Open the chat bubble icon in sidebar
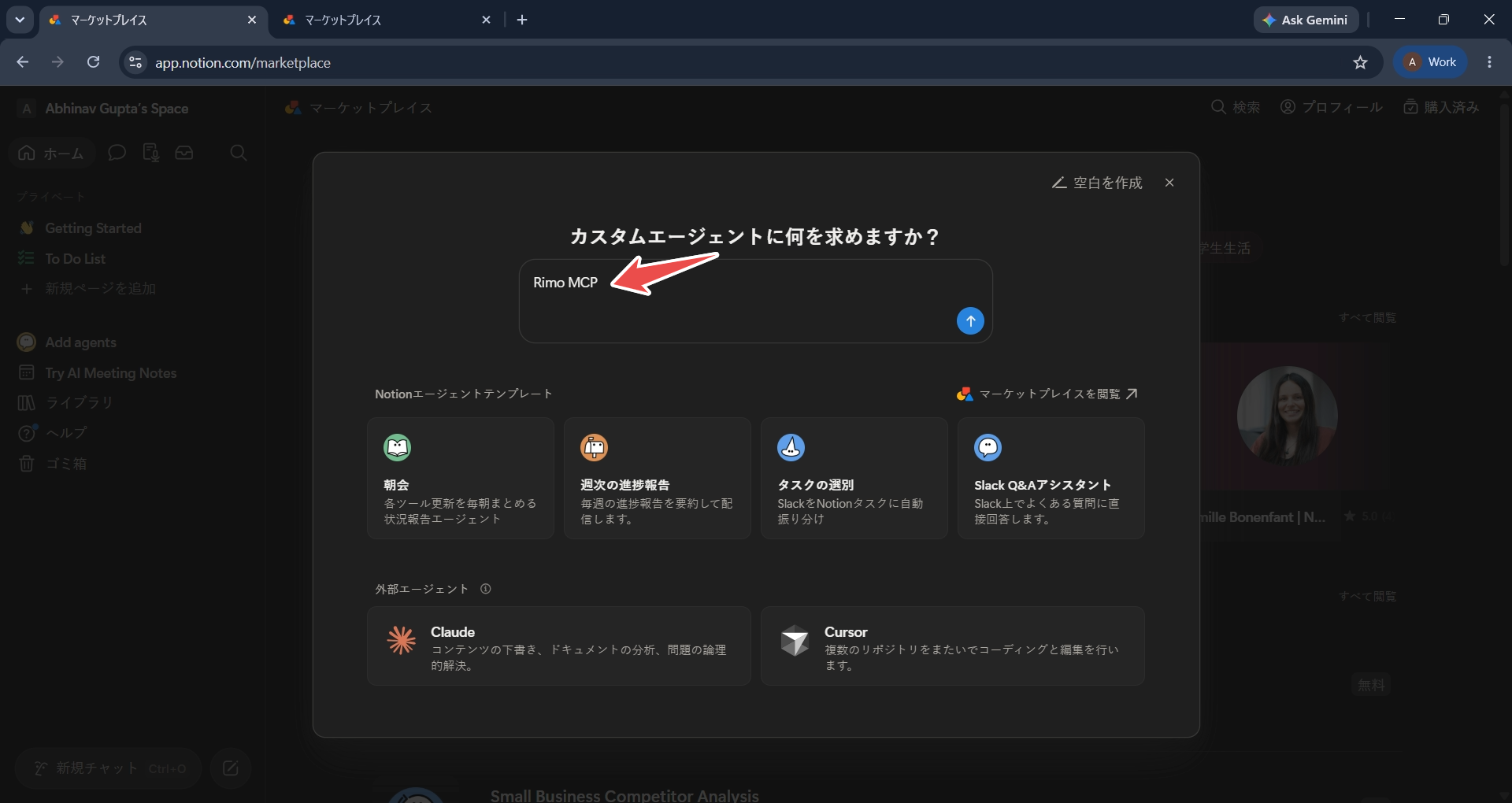The height and width of the screenshot is (803, 1512). pos(117,153)
